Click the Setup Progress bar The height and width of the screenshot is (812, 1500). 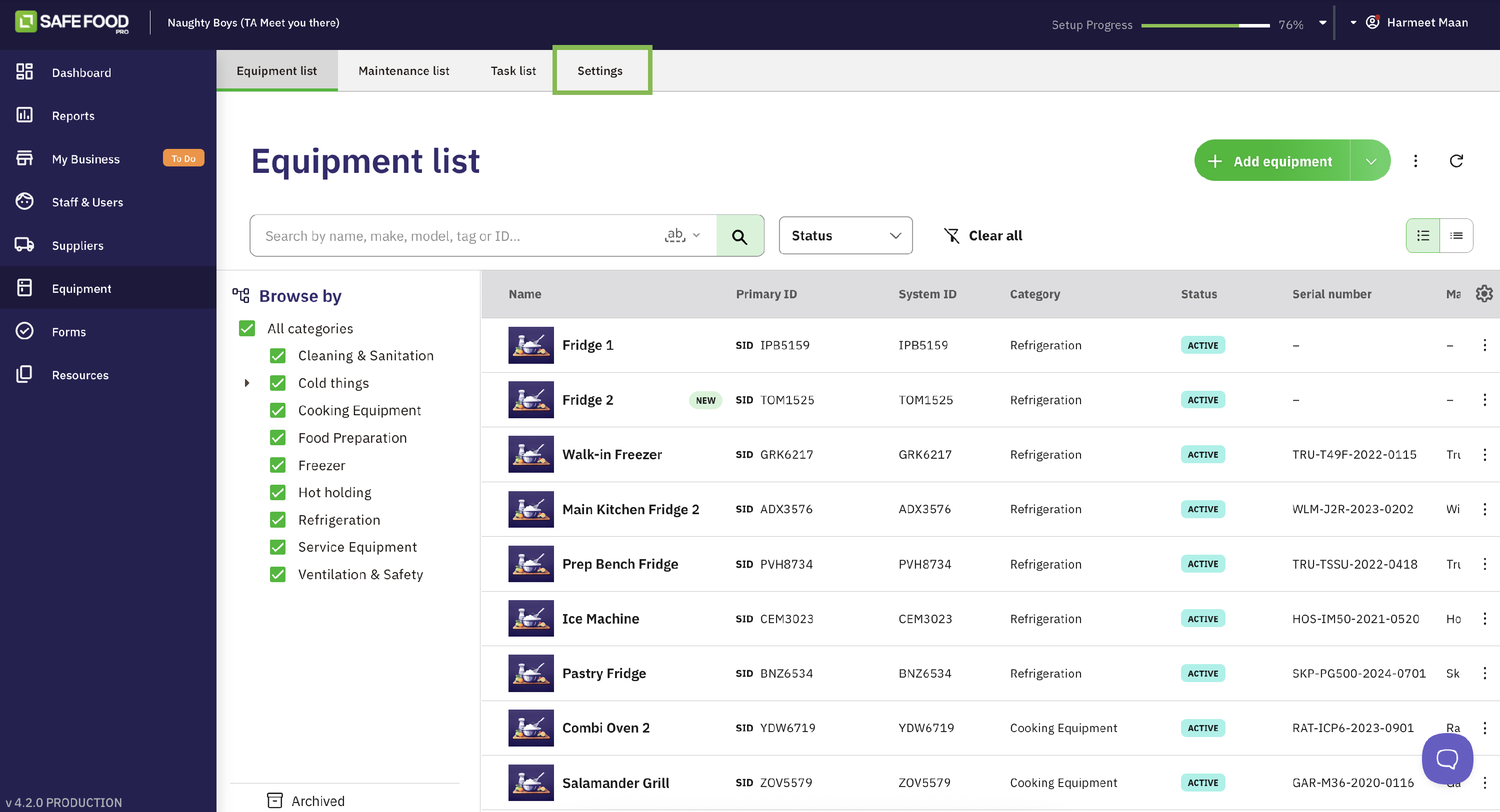(1205, 25)
